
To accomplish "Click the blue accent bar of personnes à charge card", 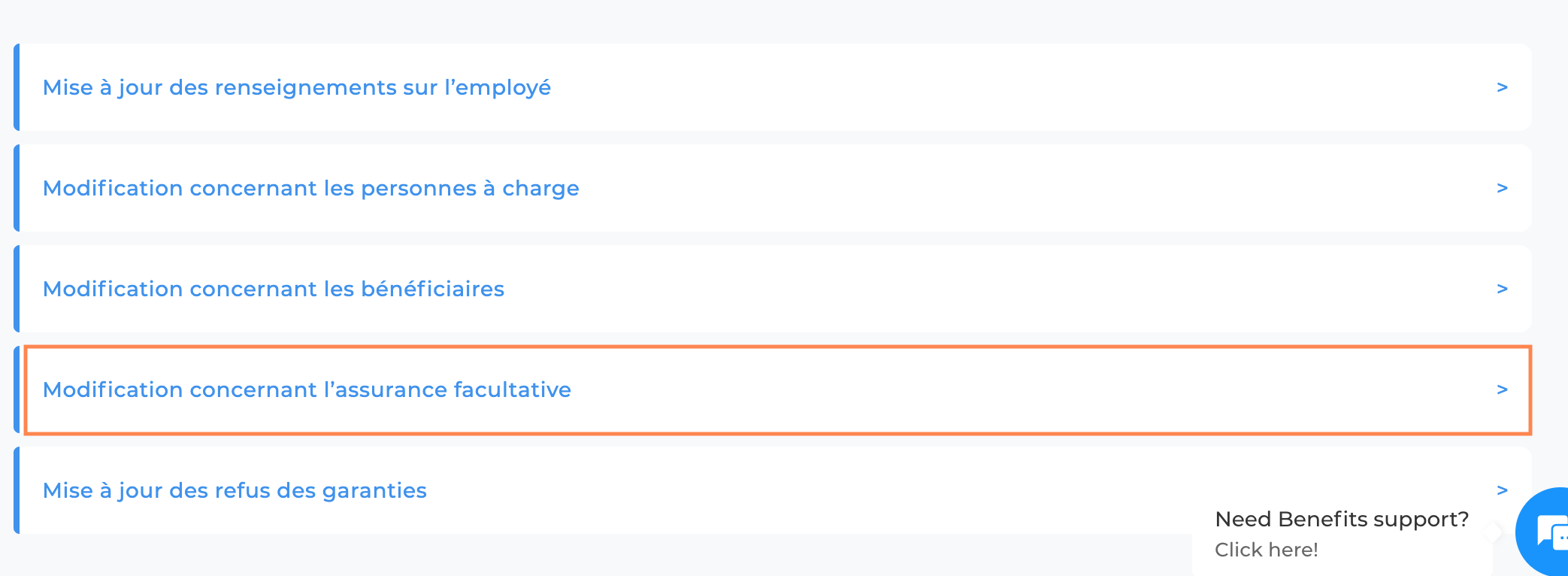I will click(x=17, y=188).
